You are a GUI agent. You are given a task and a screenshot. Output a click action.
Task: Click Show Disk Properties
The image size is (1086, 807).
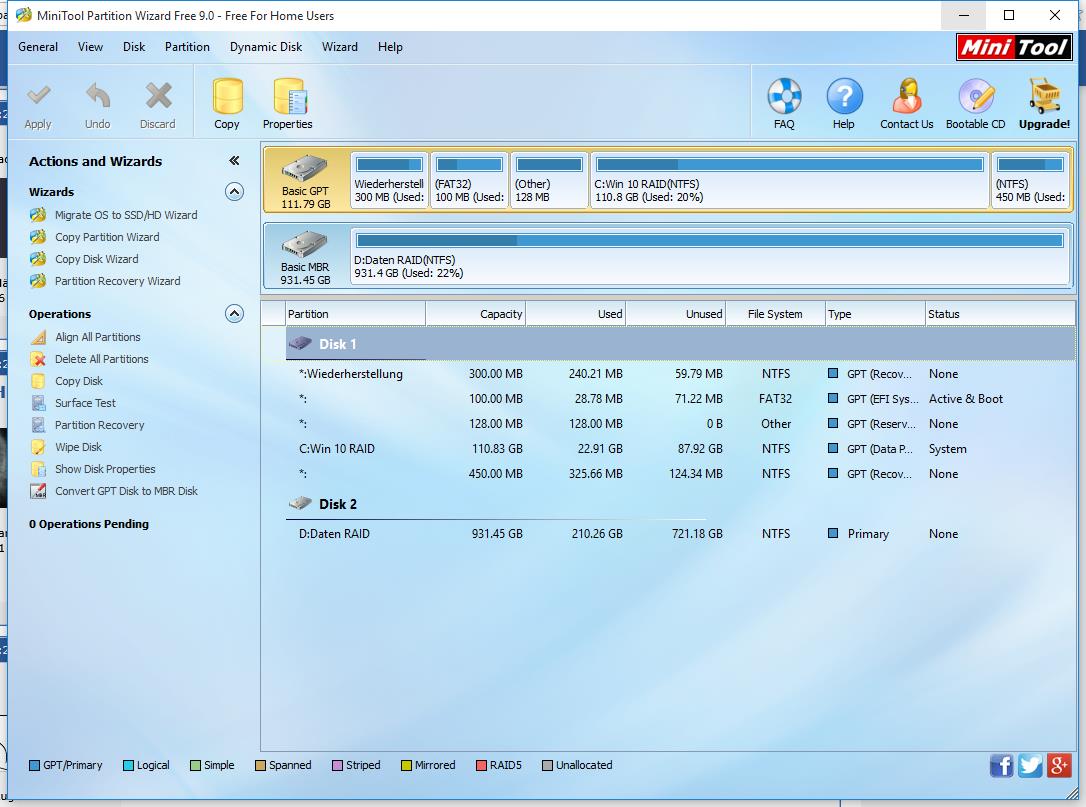click(x=105, y=469)
